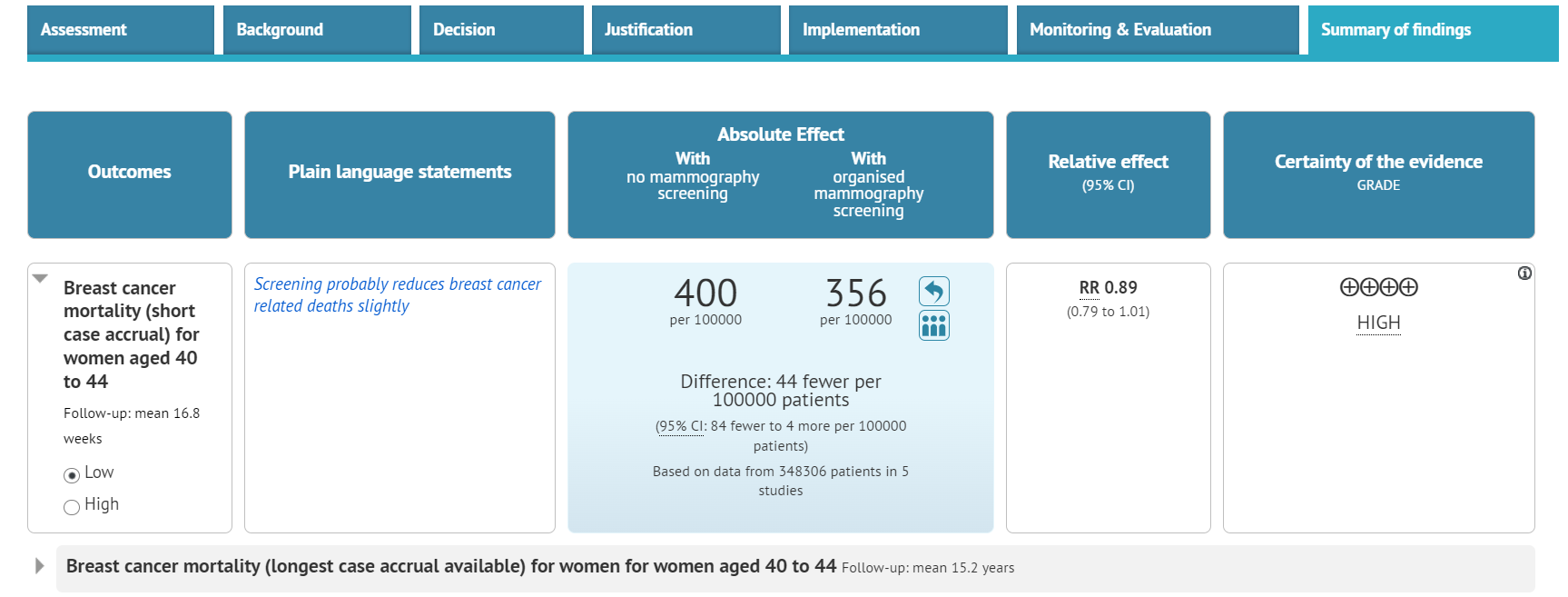Click the four GRADE plus-circle symbols
Image resolution: width=1568 pixels, height=597 pixels.
pos(1378,286)
